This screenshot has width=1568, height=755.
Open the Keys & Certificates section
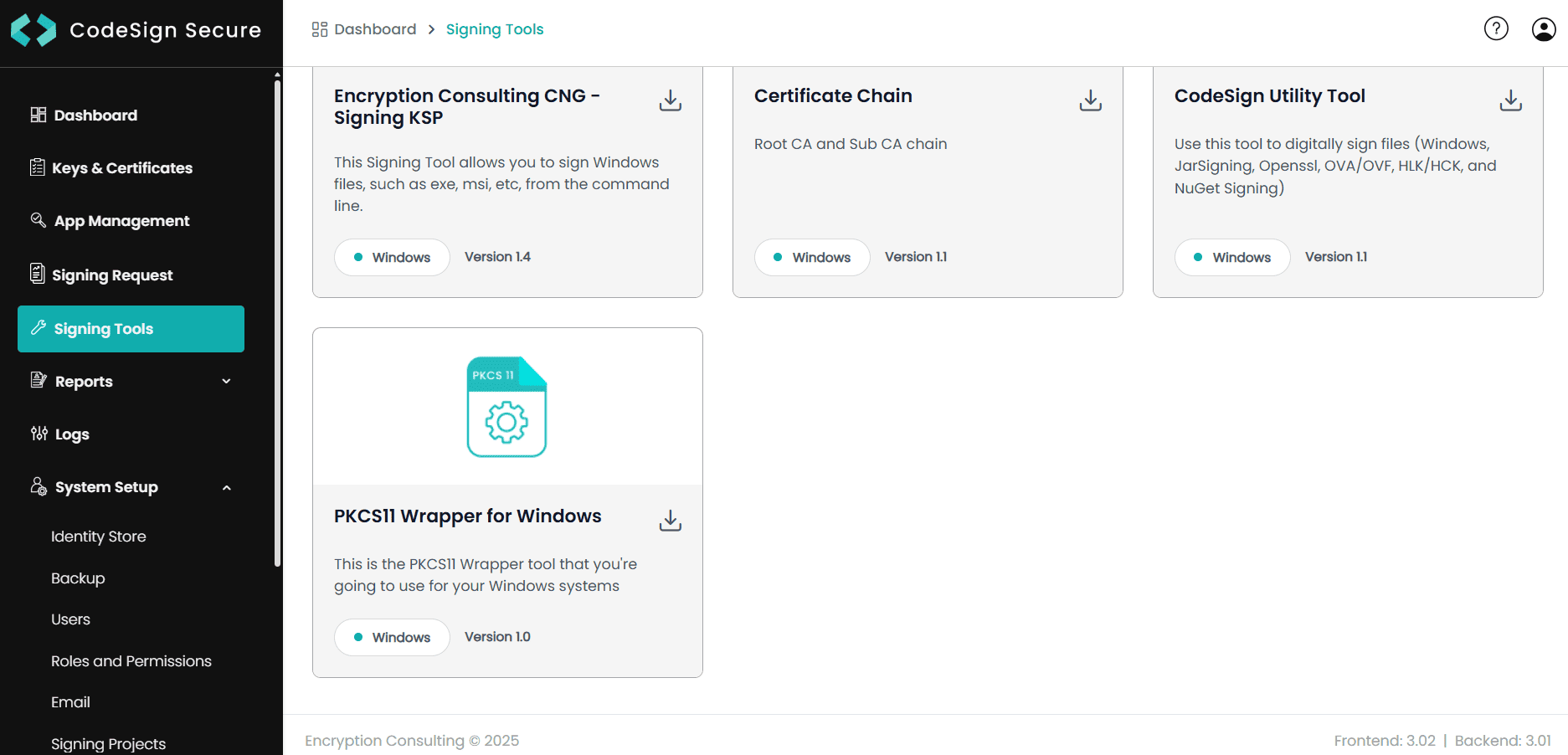pyautogui.click(x=121, y=167)
